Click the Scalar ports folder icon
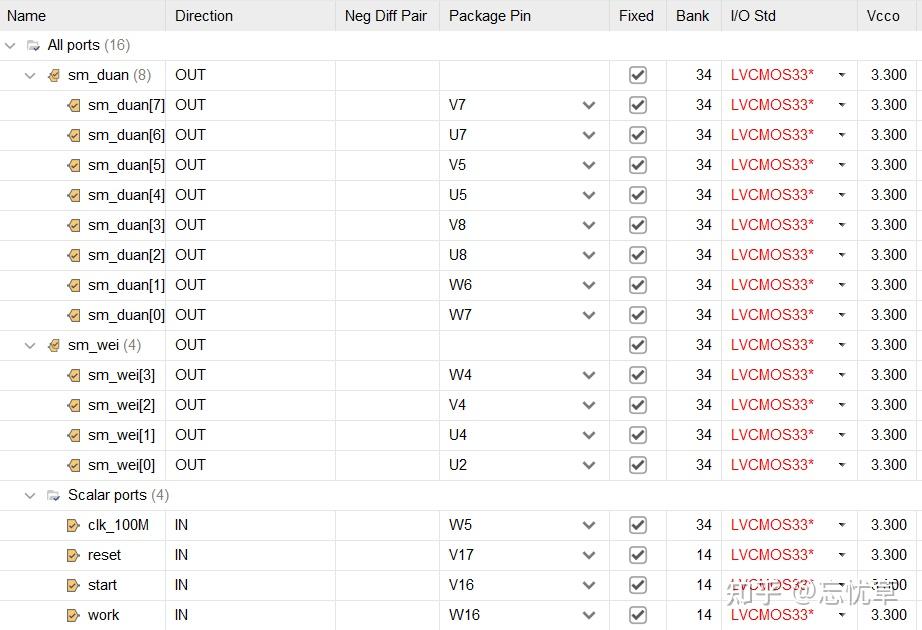This screenshot has width=922, height=630. (x=54, y=495)
